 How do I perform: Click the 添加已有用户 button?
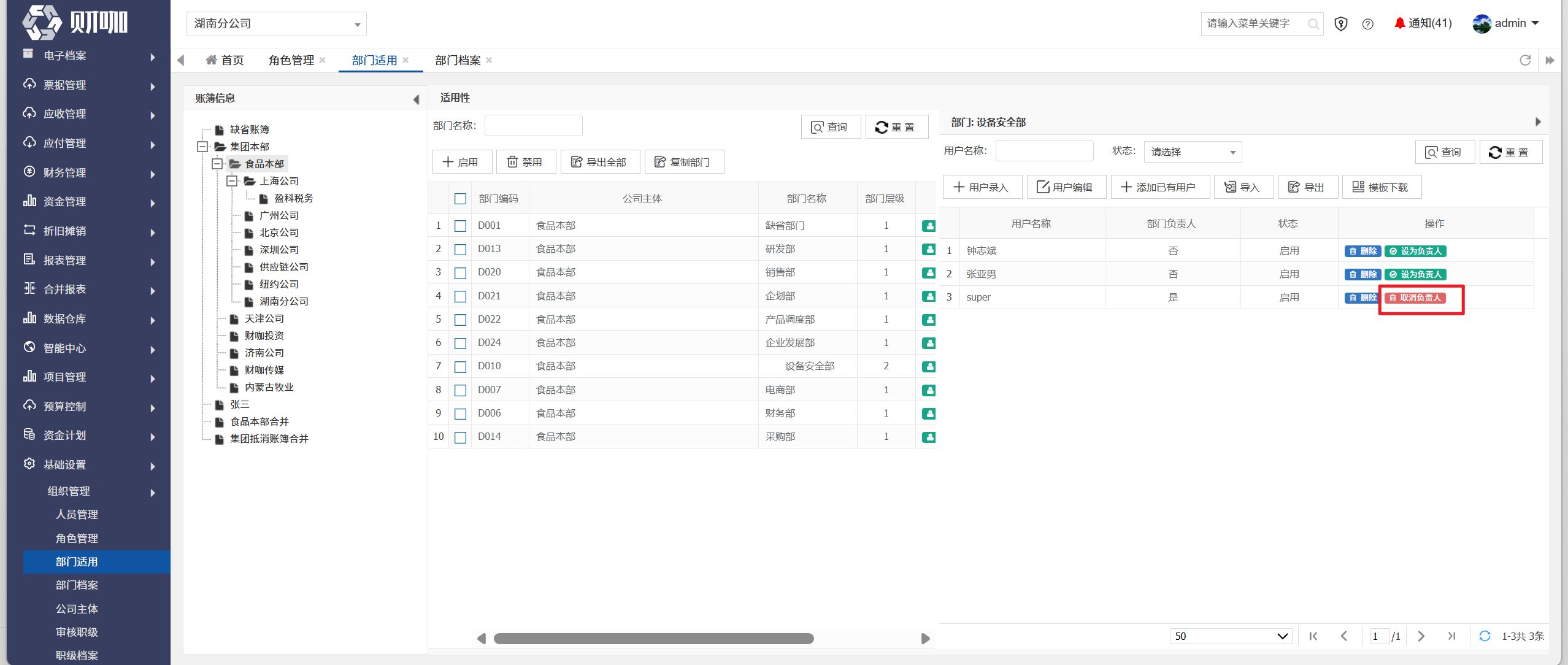point(1159,187)
